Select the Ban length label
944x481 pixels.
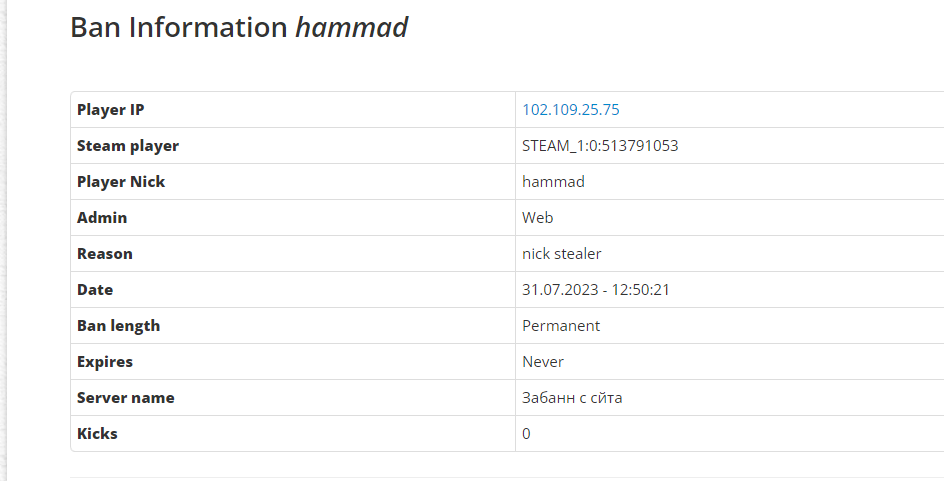[118, 326]
